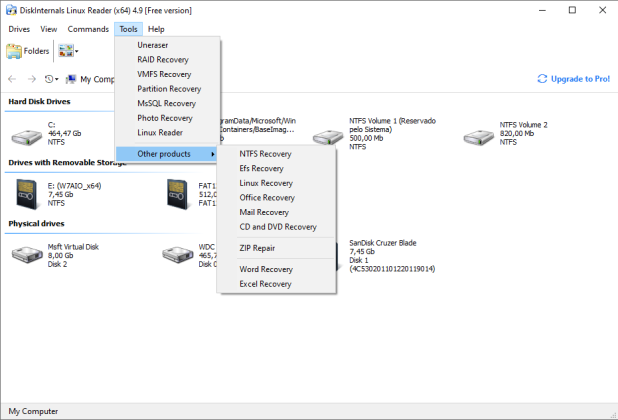Viewport: 618px width, 420px height.
Task: Click the My Computer status bar text
Action: click(x=33, y=411)
